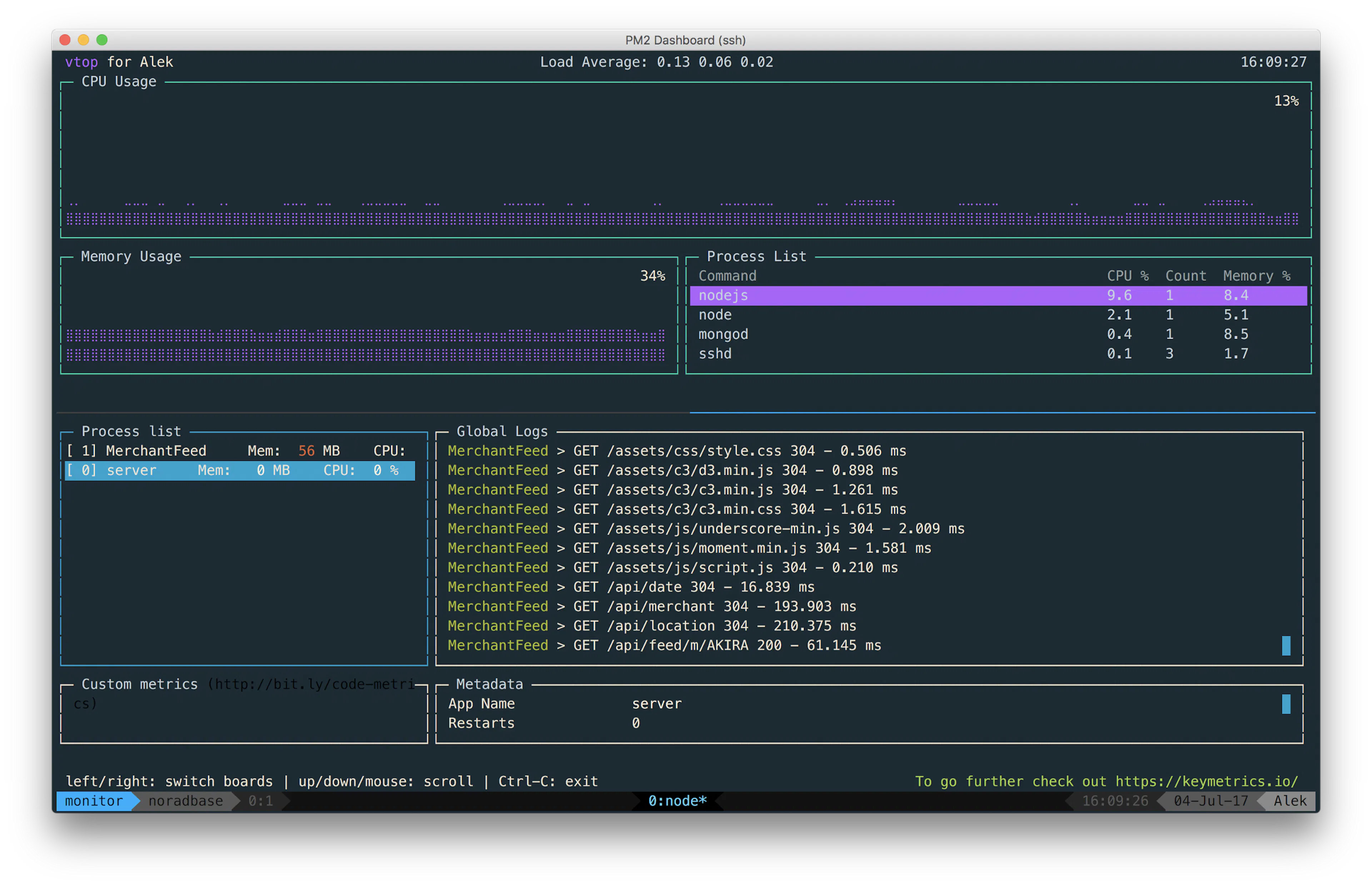Image resolution: width=1372 pixels, height=887 pixels.
Task: Click the keyboard shortcuts help line
Action: pyautogui.click(x=332, y=782)
